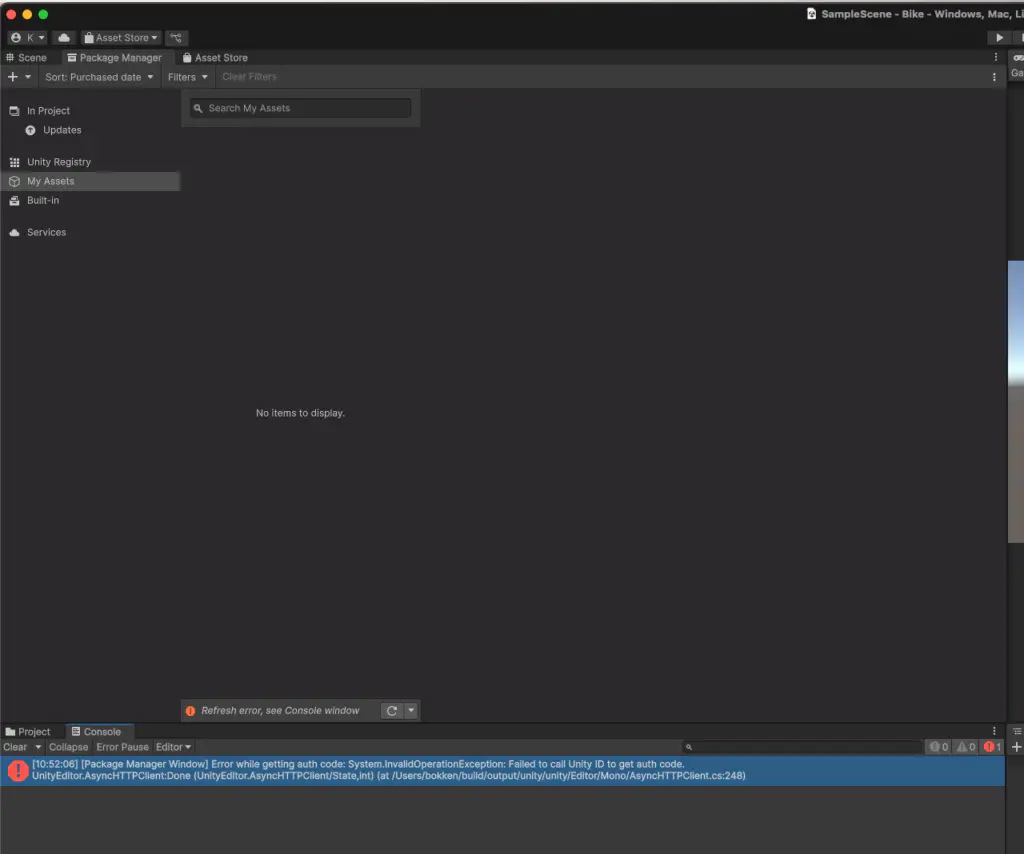Click the Search My Assets field
This screenshot has height=854, width=1024.
tap(300, 108)
